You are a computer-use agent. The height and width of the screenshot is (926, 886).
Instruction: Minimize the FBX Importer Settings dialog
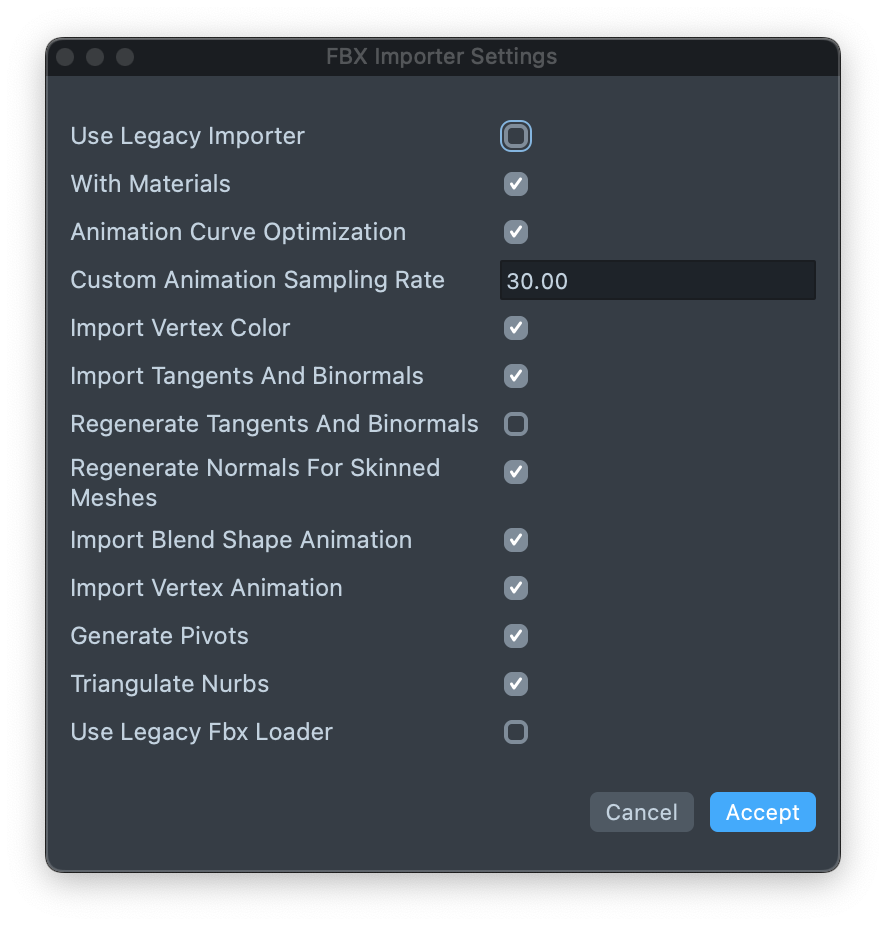[x=95, y=57]
